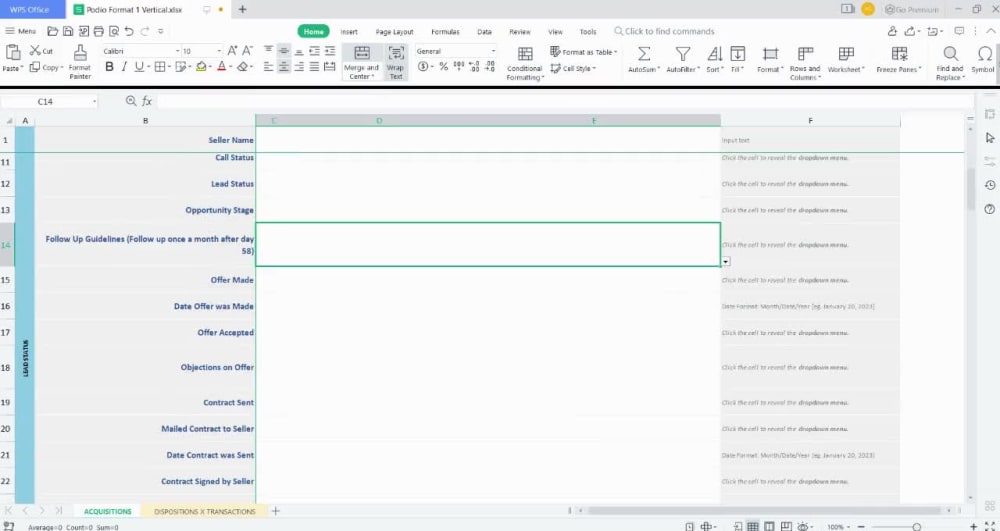
Task: Expand the Format as Table dropdown
Action: [615, 52]
